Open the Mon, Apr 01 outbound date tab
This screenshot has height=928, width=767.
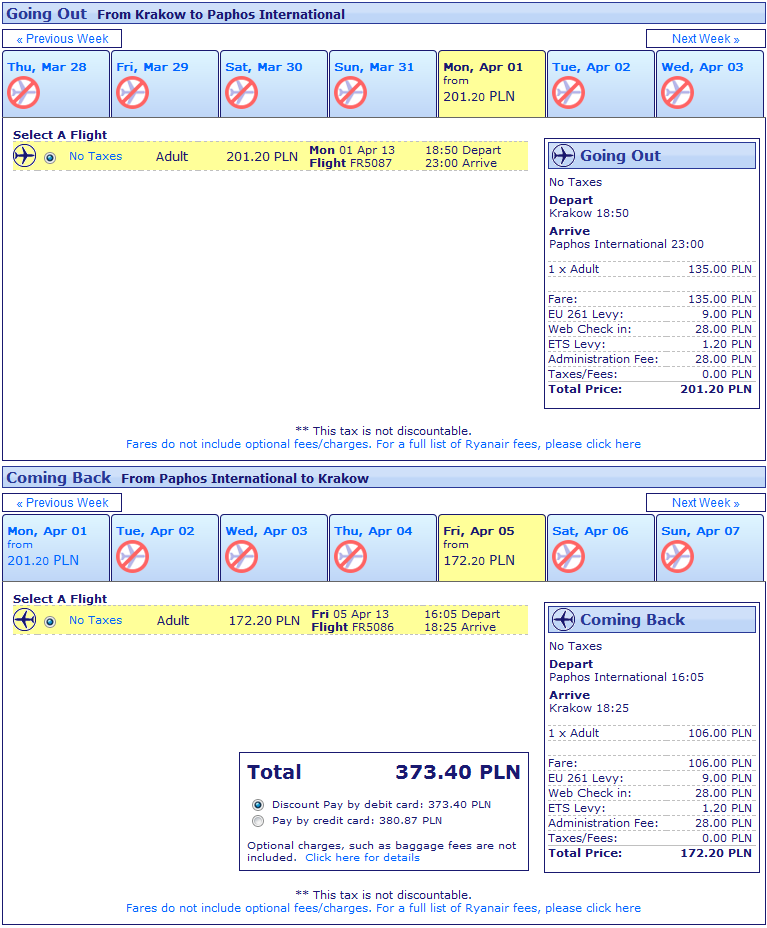coord(492,83)
